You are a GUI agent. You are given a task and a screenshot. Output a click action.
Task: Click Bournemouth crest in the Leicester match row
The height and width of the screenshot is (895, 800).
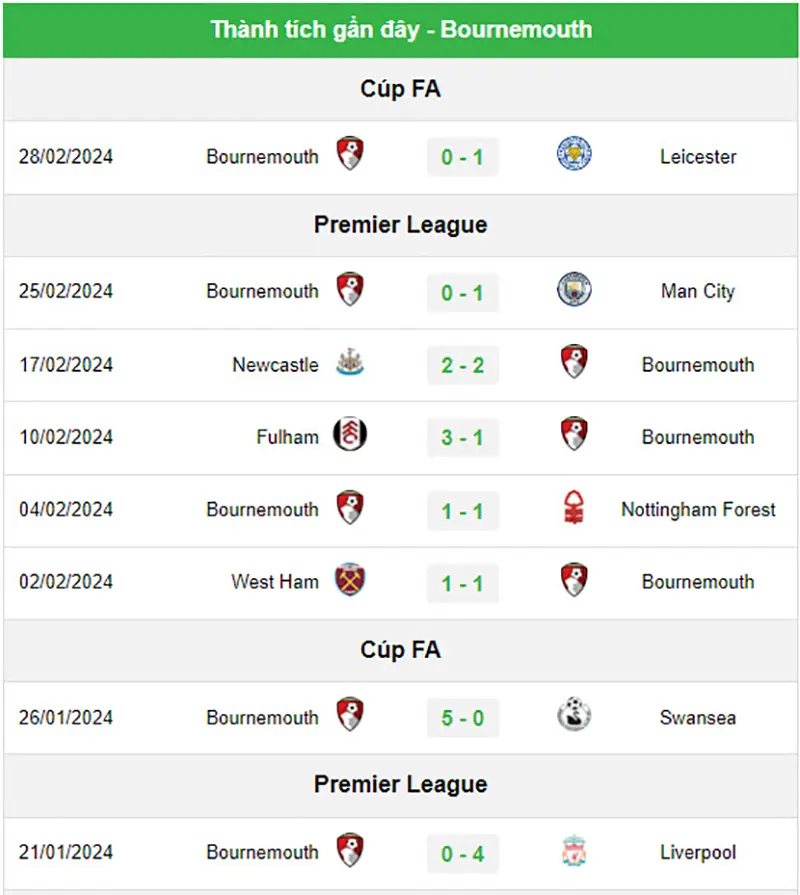pos(350,154)
